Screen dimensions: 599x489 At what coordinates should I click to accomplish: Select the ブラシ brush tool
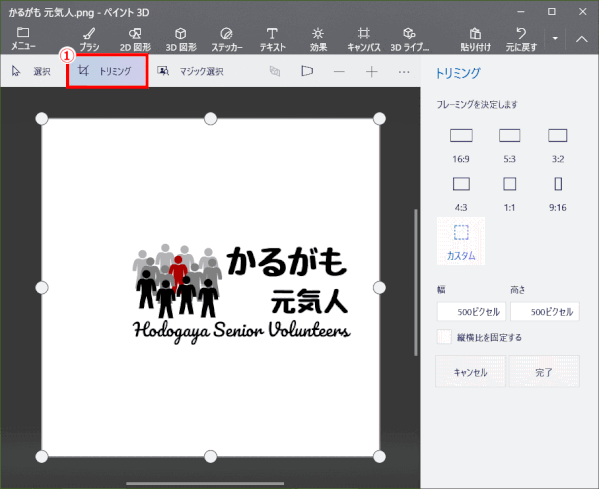pyautogui.click(x=89, y=39)
